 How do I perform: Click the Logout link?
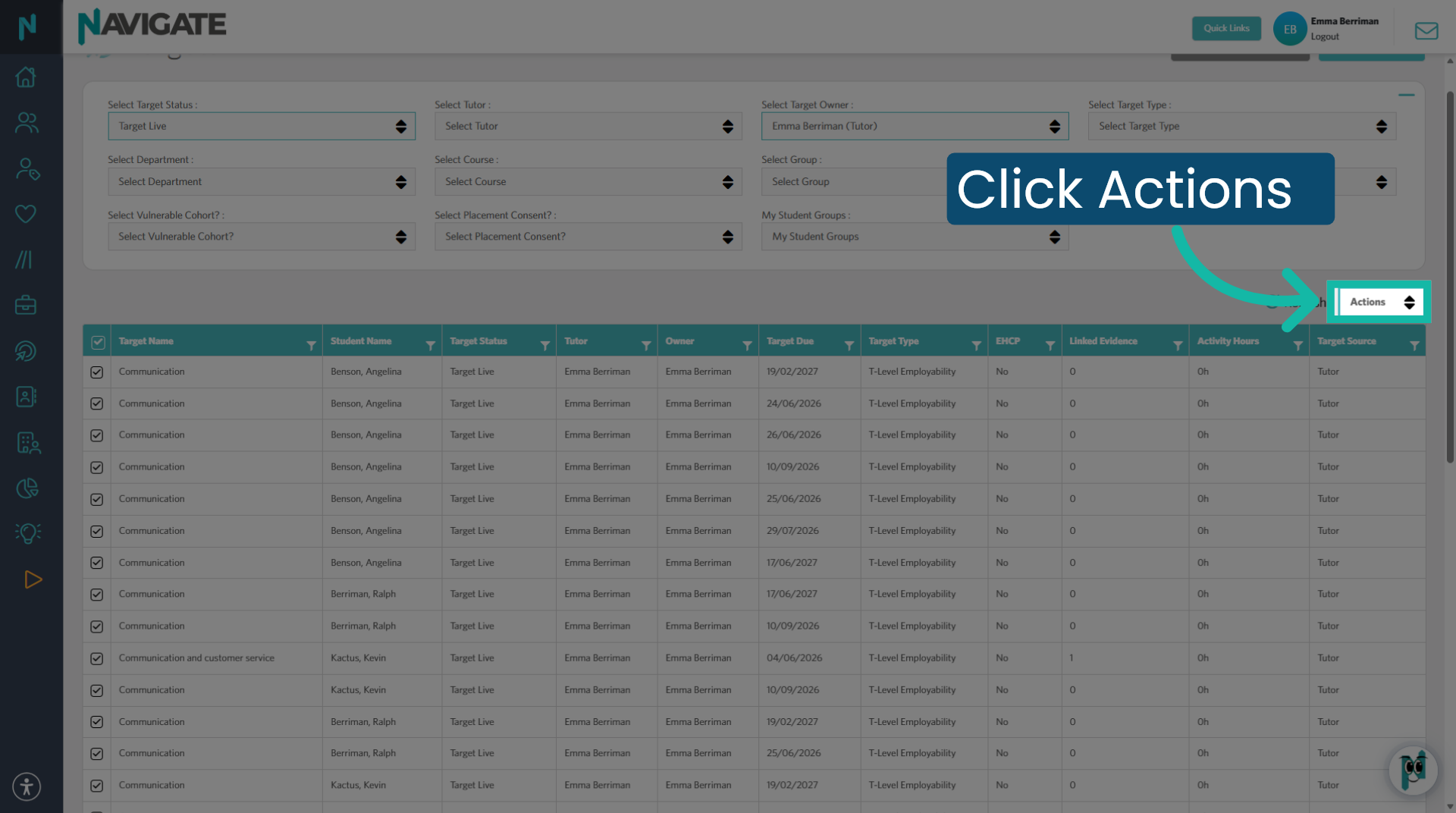[x=1325, y=36]
